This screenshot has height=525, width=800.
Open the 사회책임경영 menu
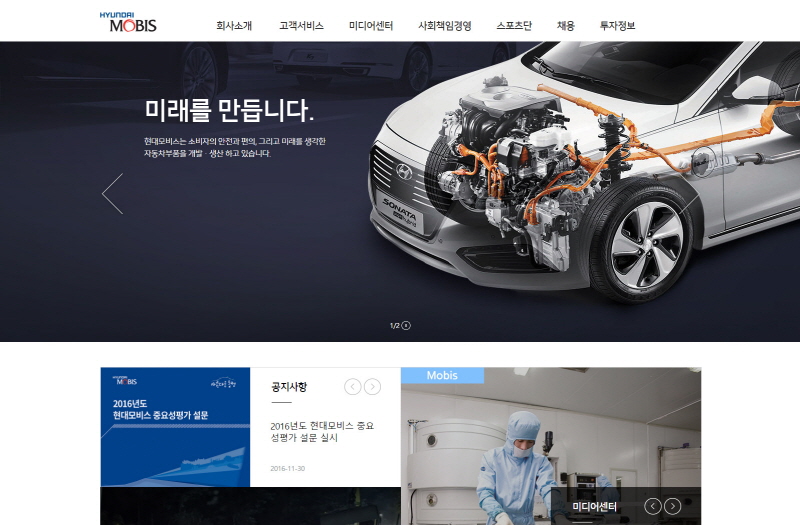(x=444, y=26)
